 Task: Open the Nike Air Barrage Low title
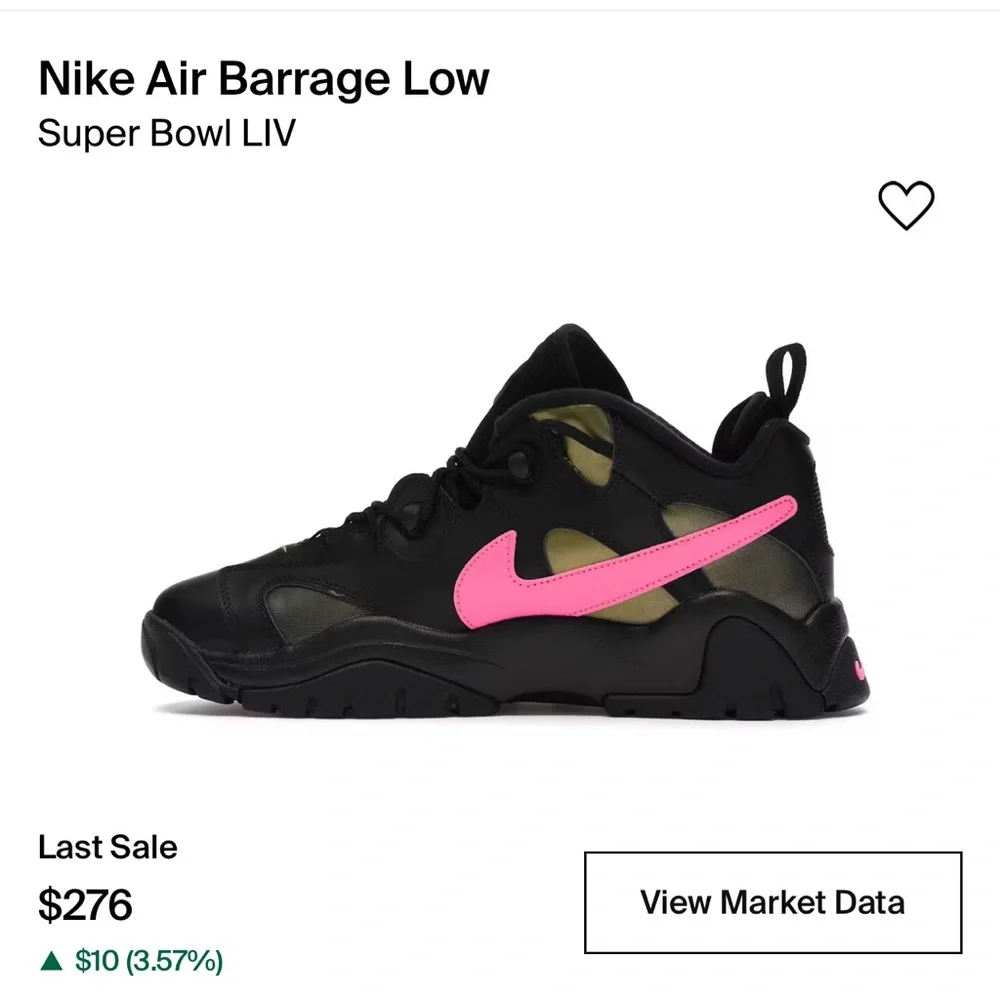[263, 79]
